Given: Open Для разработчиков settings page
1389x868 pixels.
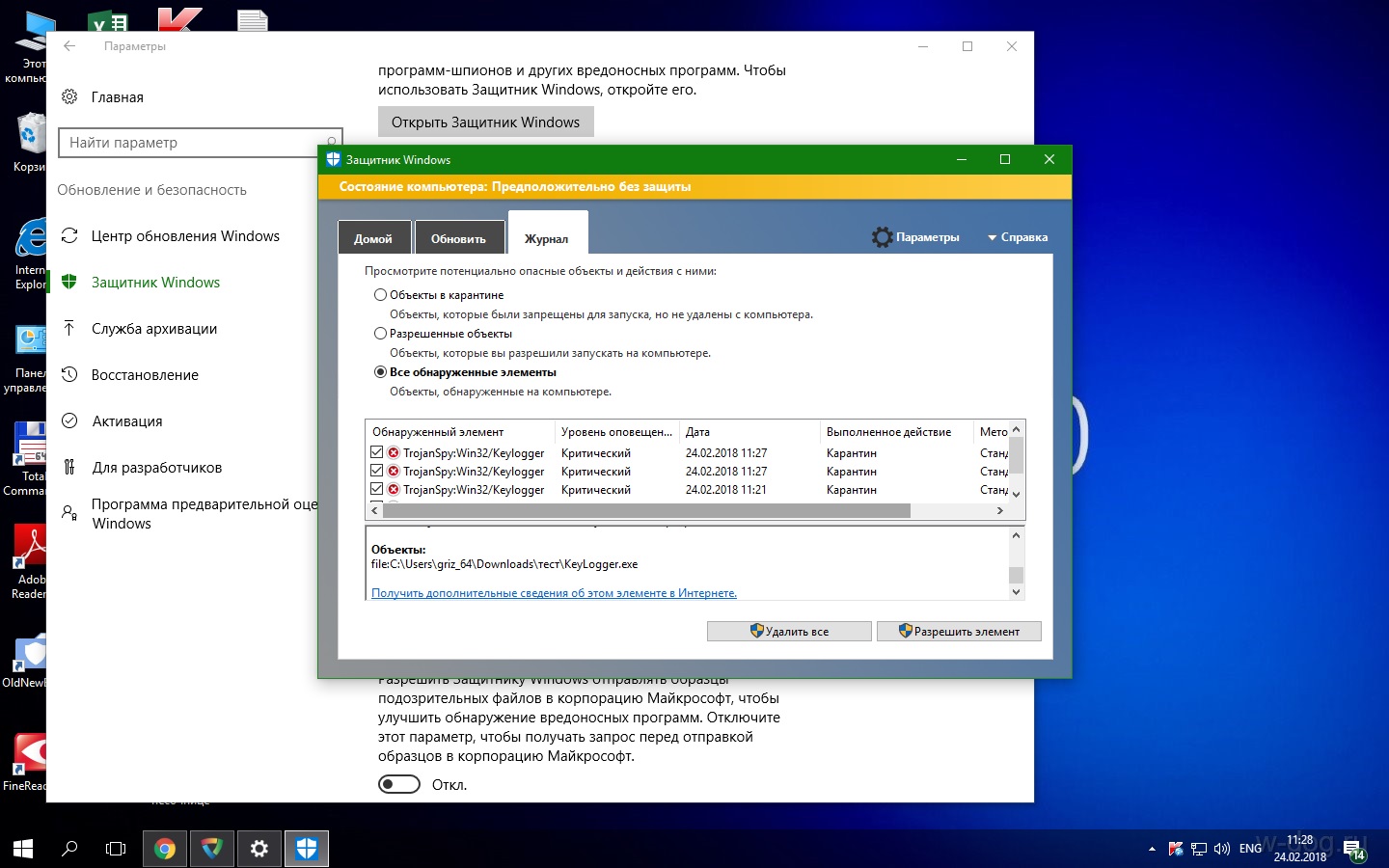Looking at the screenshot, I should coord(157,468).
